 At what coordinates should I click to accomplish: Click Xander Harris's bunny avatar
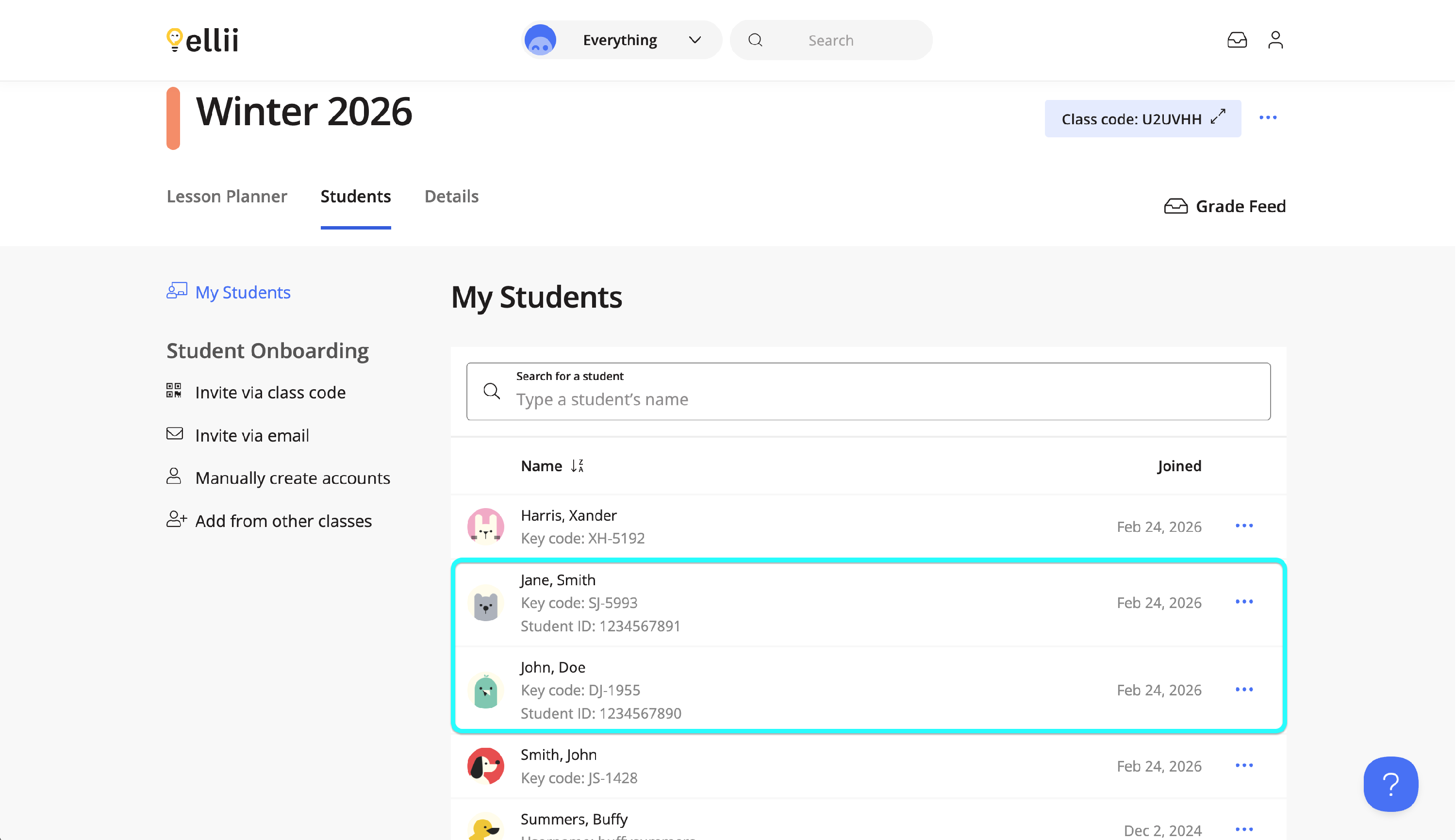point(485,526)
